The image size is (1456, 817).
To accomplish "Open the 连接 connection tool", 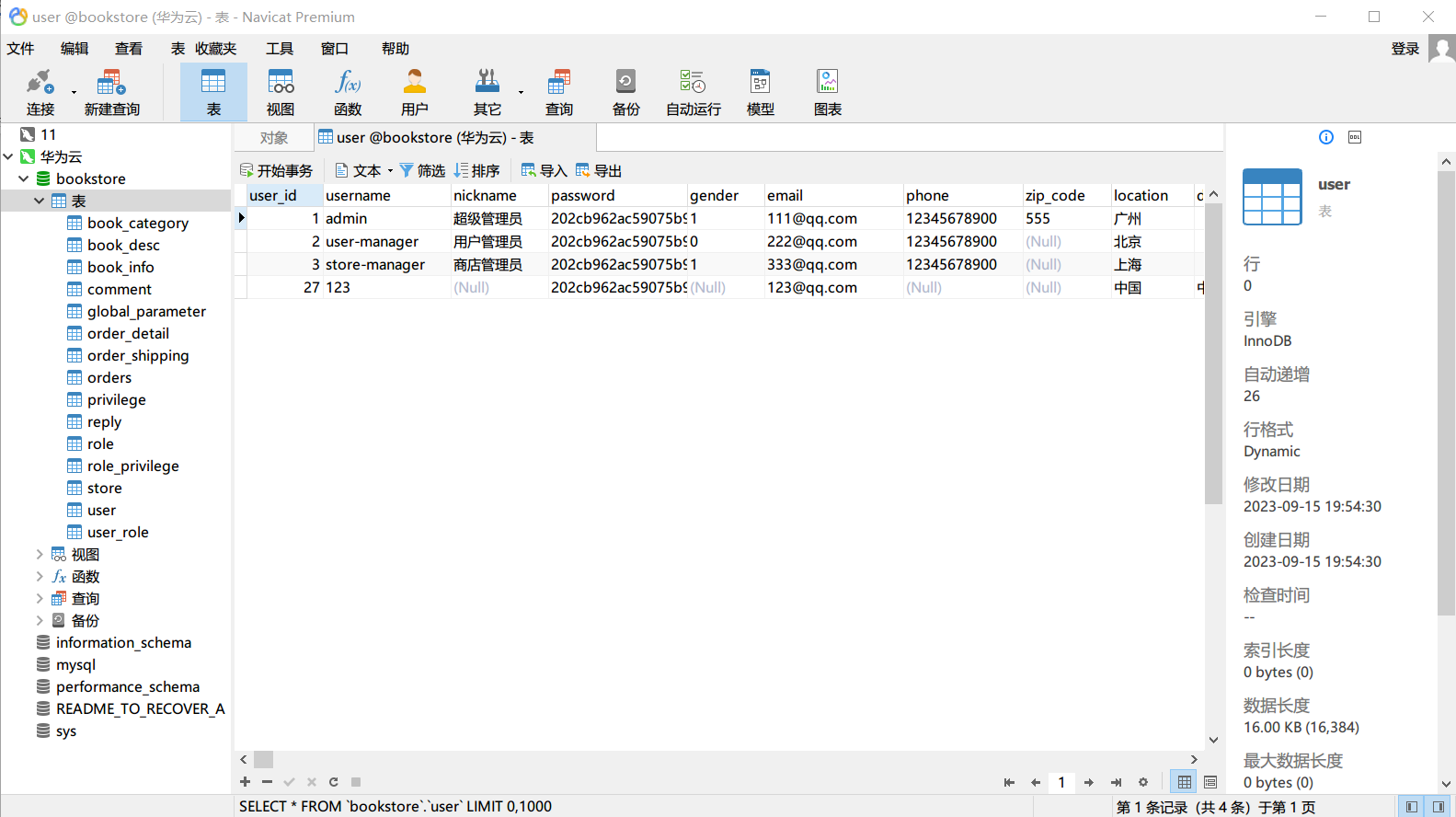I will 40,92.
